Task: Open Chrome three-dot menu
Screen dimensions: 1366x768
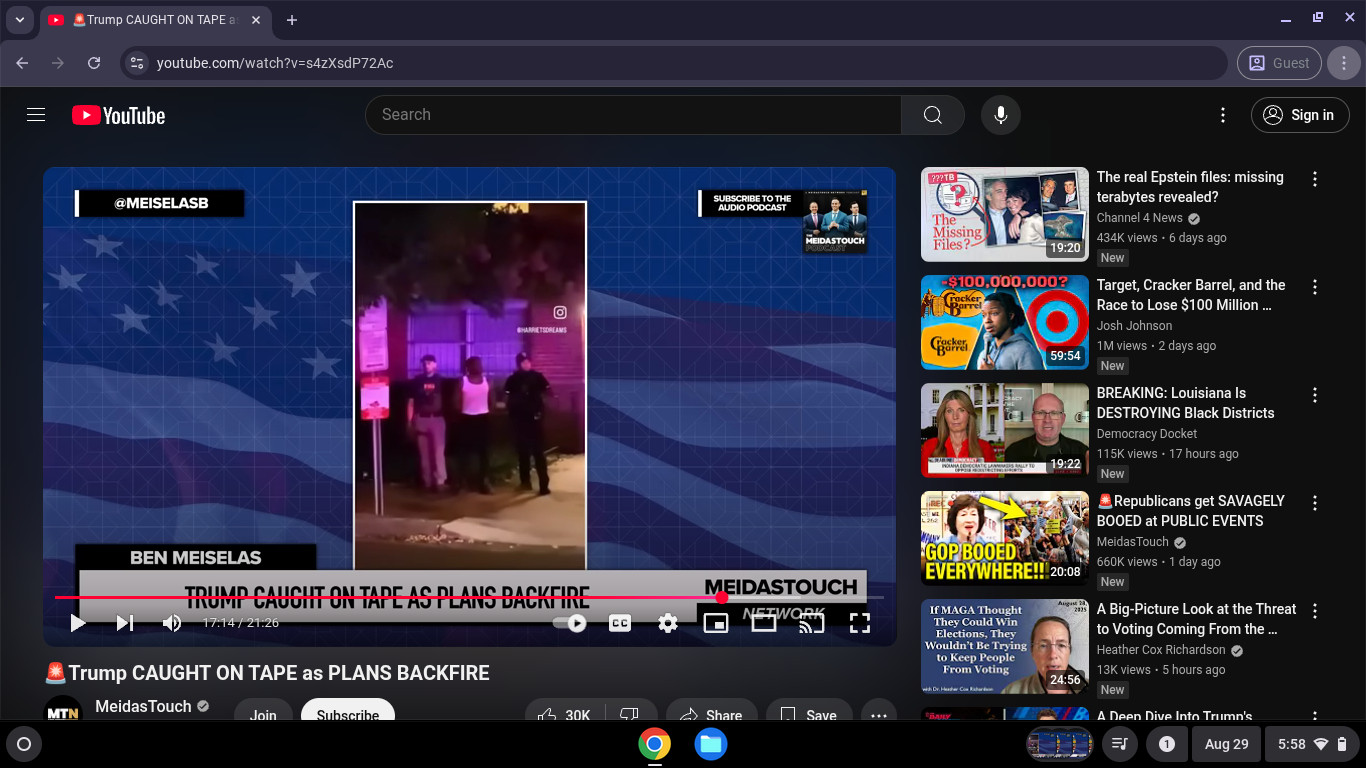Action: click(1344, 63)
